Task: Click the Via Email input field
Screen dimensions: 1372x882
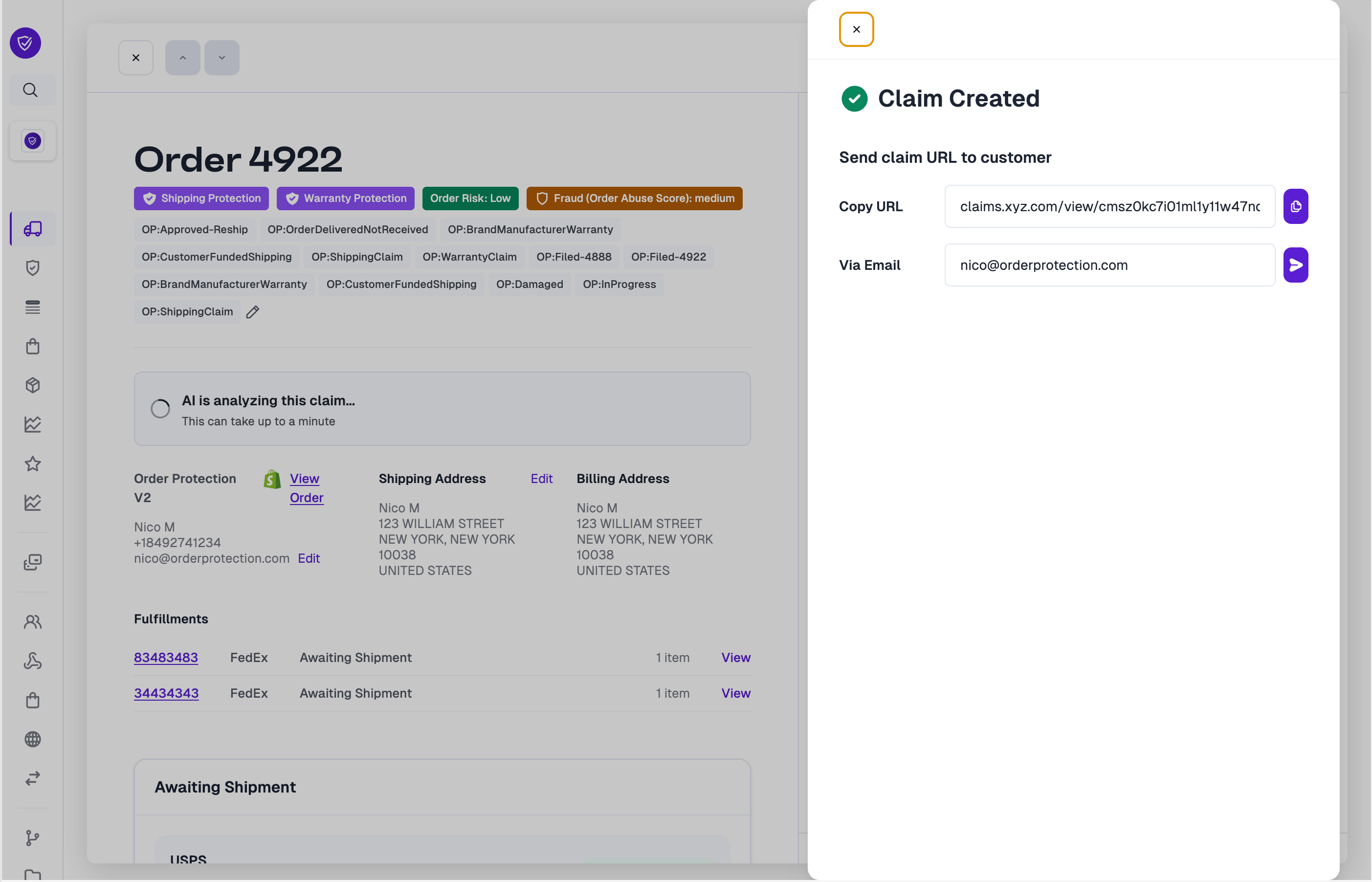Action: [1109, 265]
